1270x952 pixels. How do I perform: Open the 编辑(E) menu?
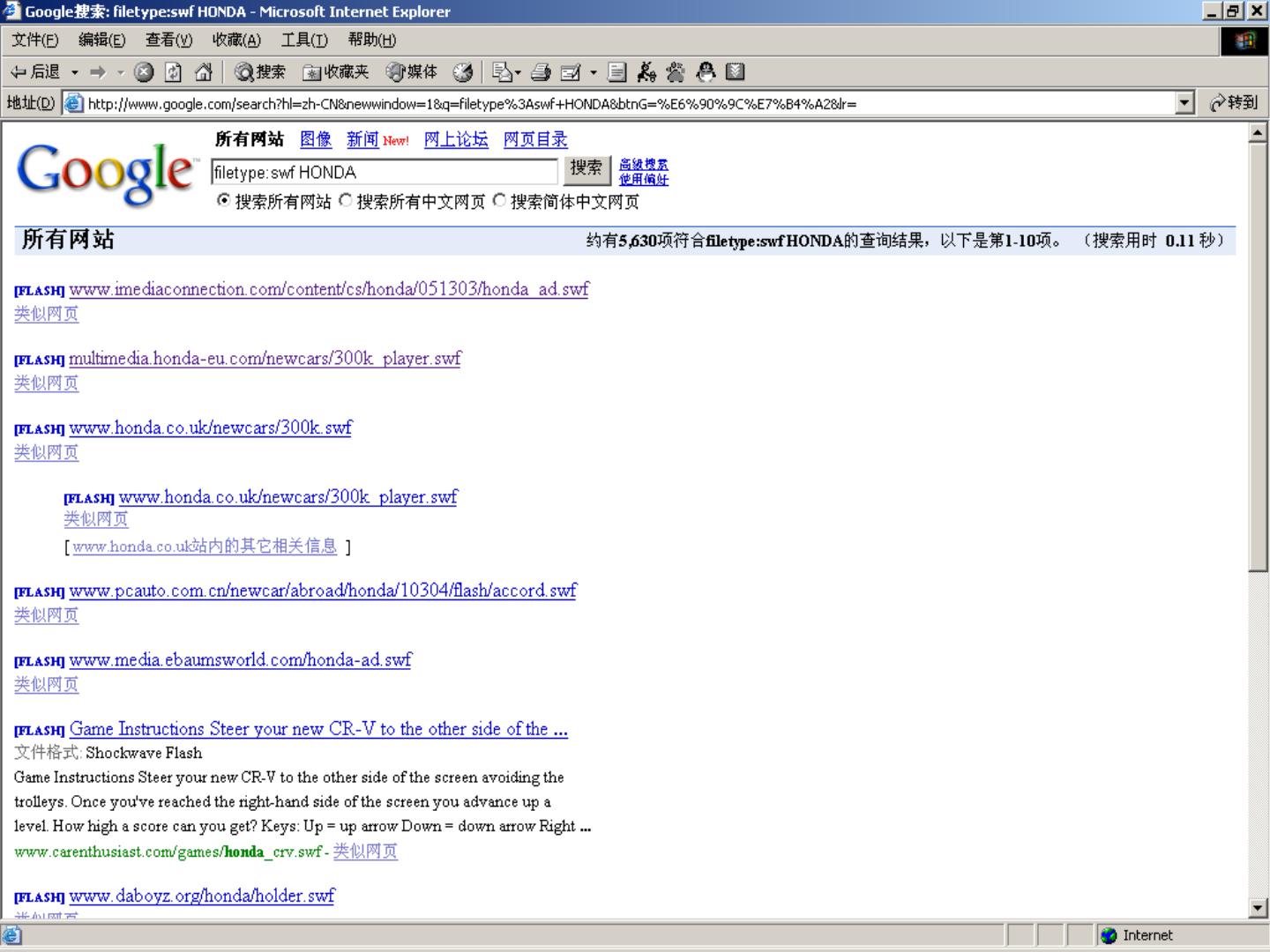[101, 41]
